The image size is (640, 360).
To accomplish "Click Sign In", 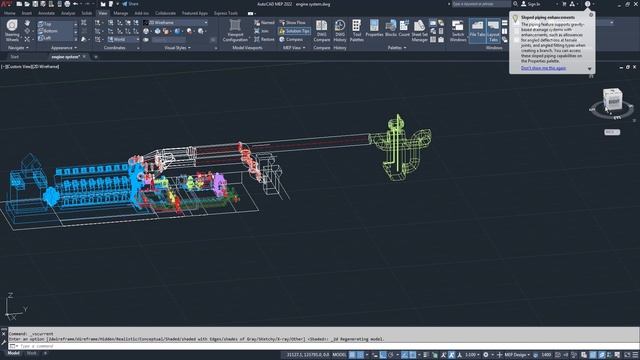I will pos(531,4).
